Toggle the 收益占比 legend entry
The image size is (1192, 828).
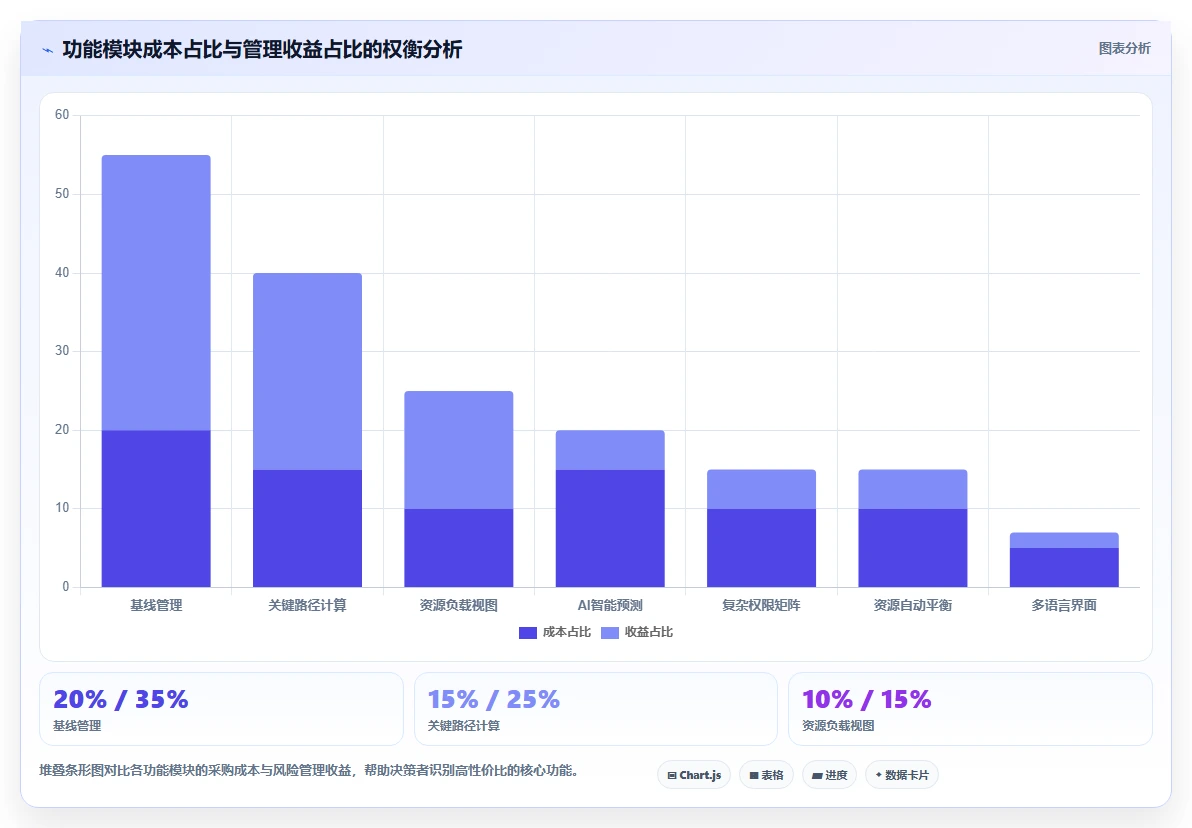[637, 632]
